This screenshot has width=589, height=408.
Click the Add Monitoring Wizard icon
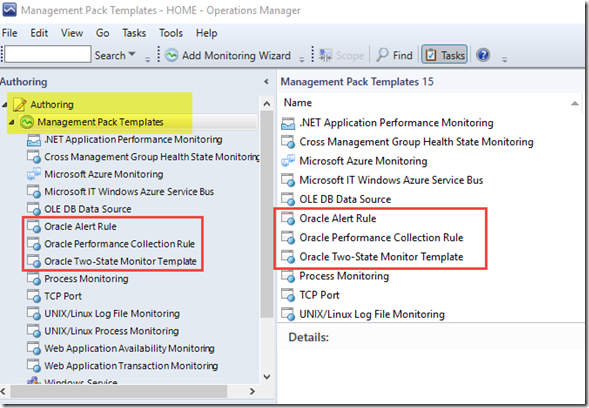tap(172, 55)
